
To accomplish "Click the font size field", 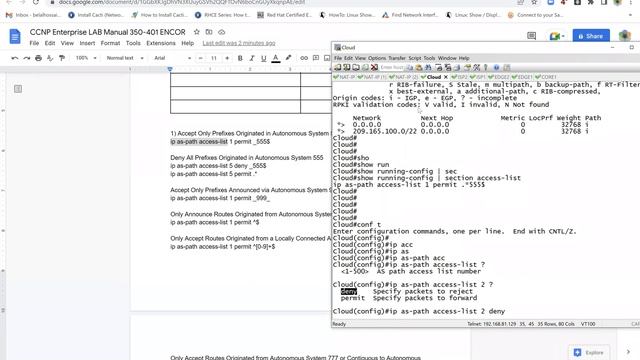I will pos(214,58).
